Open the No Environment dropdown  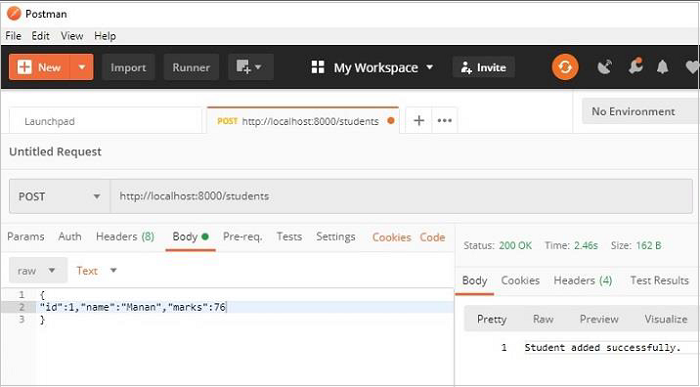(641, 111)
